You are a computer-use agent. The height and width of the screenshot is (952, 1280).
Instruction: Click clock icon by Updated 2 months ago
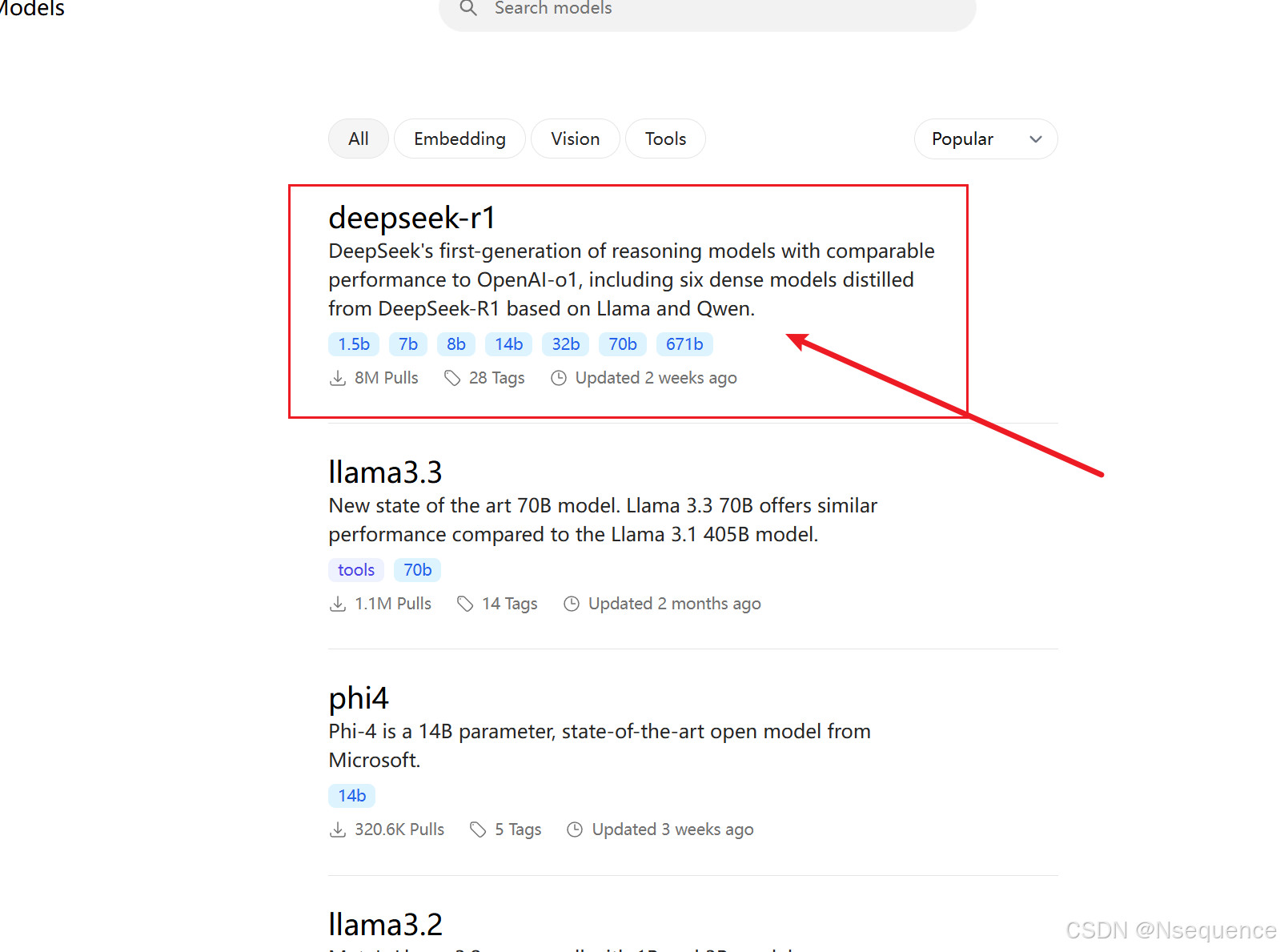[x=572, y=604]
